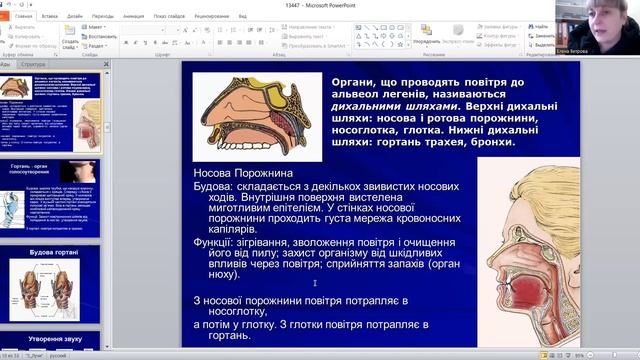Open Выровнять текст (Align Text) menu
The height and width of the screenshot is (360, 640).
pyautogui.click(x=304, y=36)
